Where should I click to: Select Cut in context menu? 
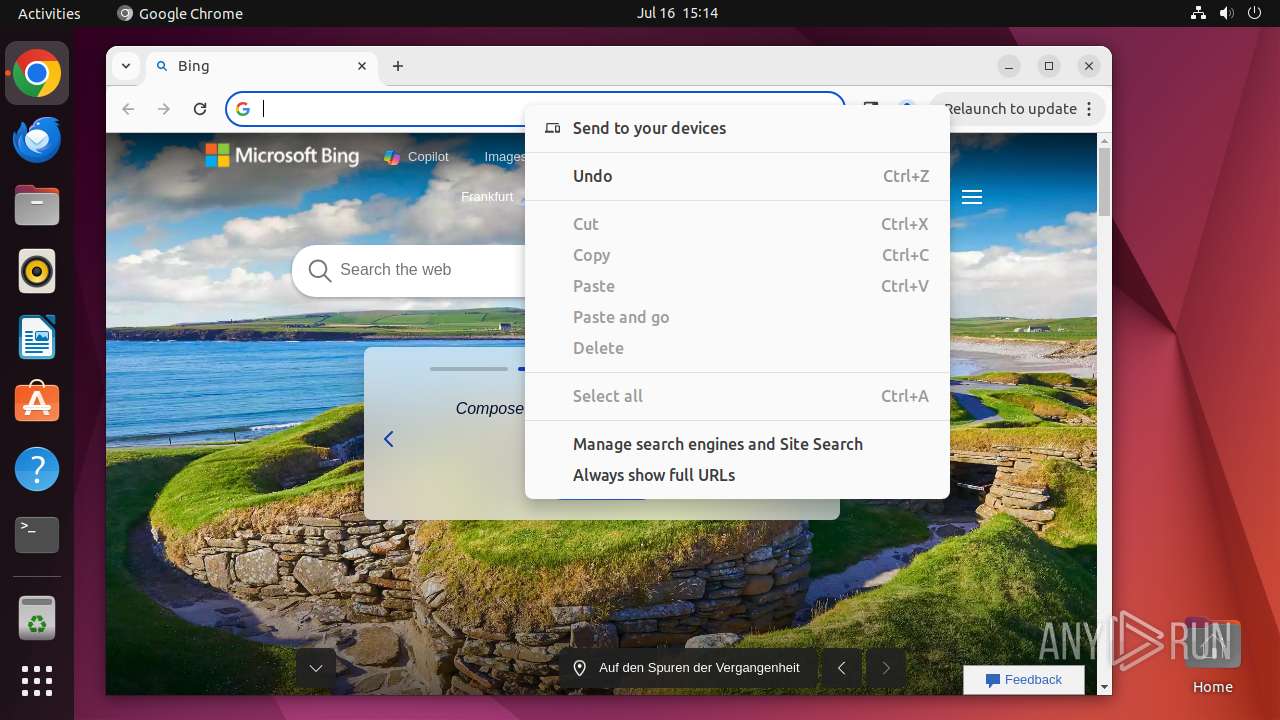tap(737, 224)
